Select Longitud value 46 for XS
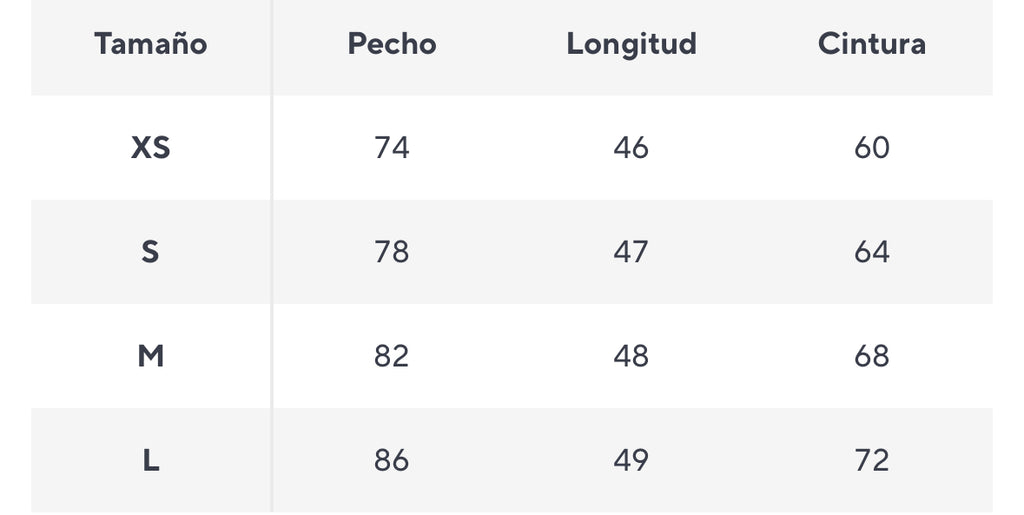The width and height of the screenshot is (1024, 515). click(x=631, y=148)
